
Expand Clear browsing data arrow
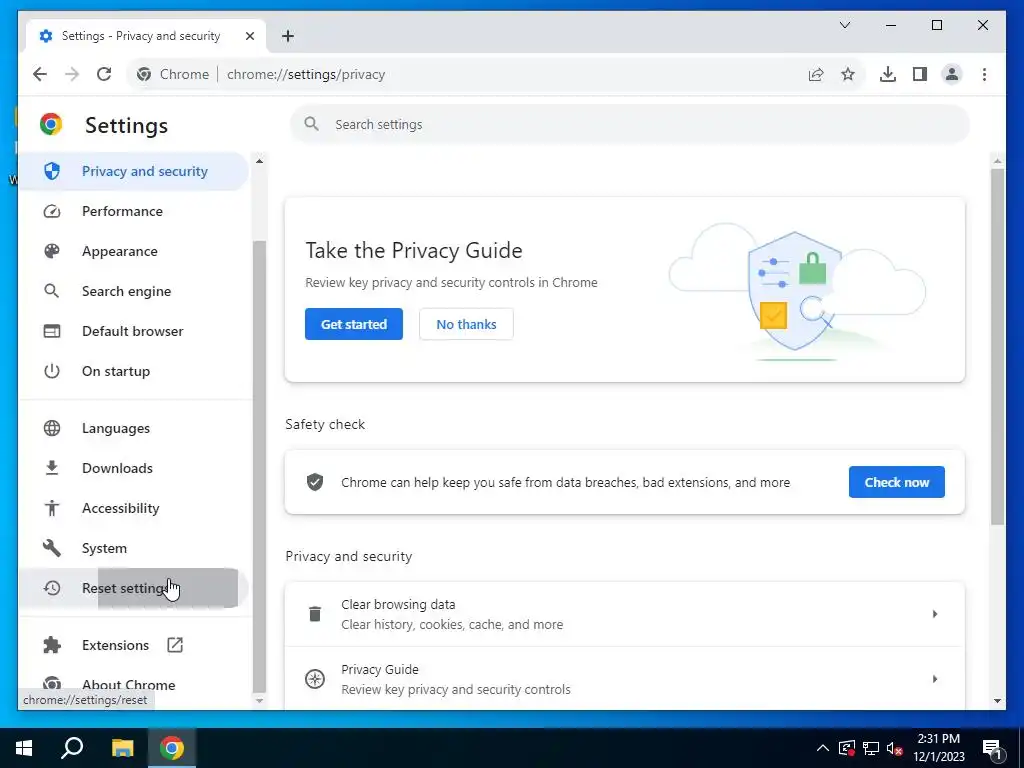(935, 614)
